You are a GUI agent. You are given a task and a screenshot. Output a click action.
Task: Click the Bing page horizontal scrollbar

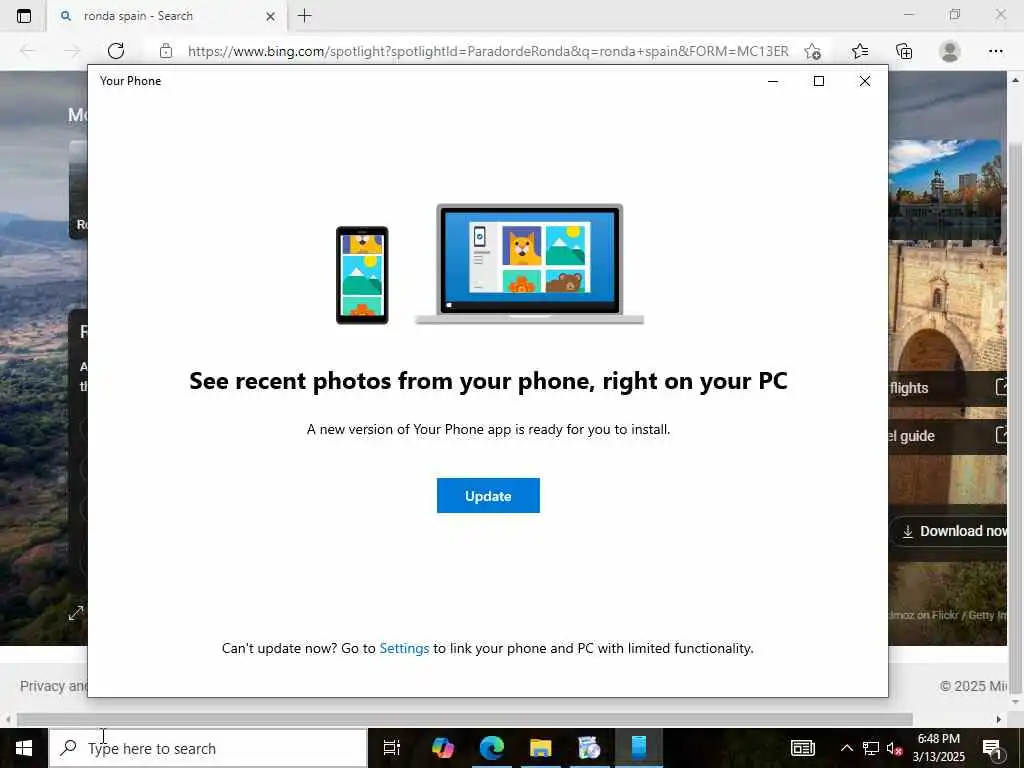click(x=464, y=719)
